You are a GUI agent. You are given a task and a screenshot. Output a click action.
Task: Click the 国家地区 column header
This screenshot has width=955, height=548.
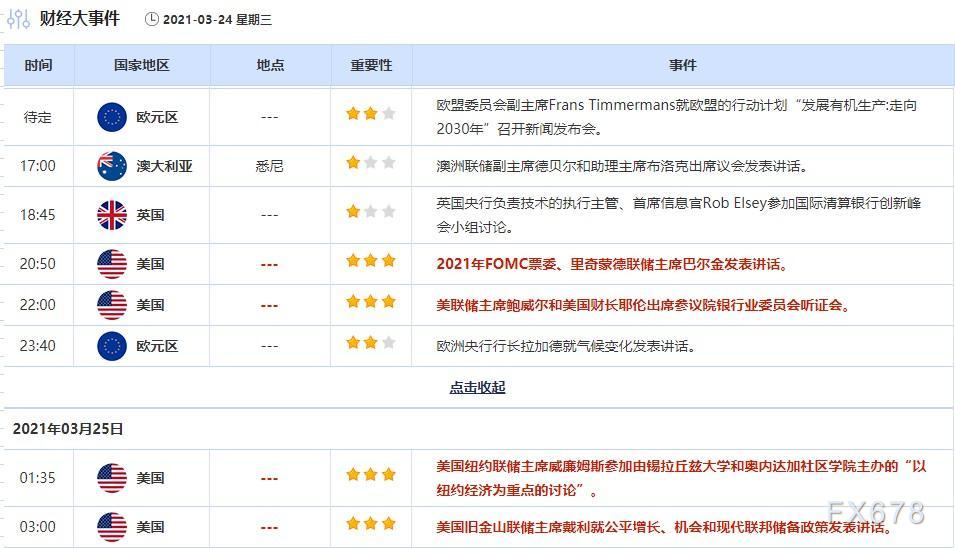tap(141, 65)
